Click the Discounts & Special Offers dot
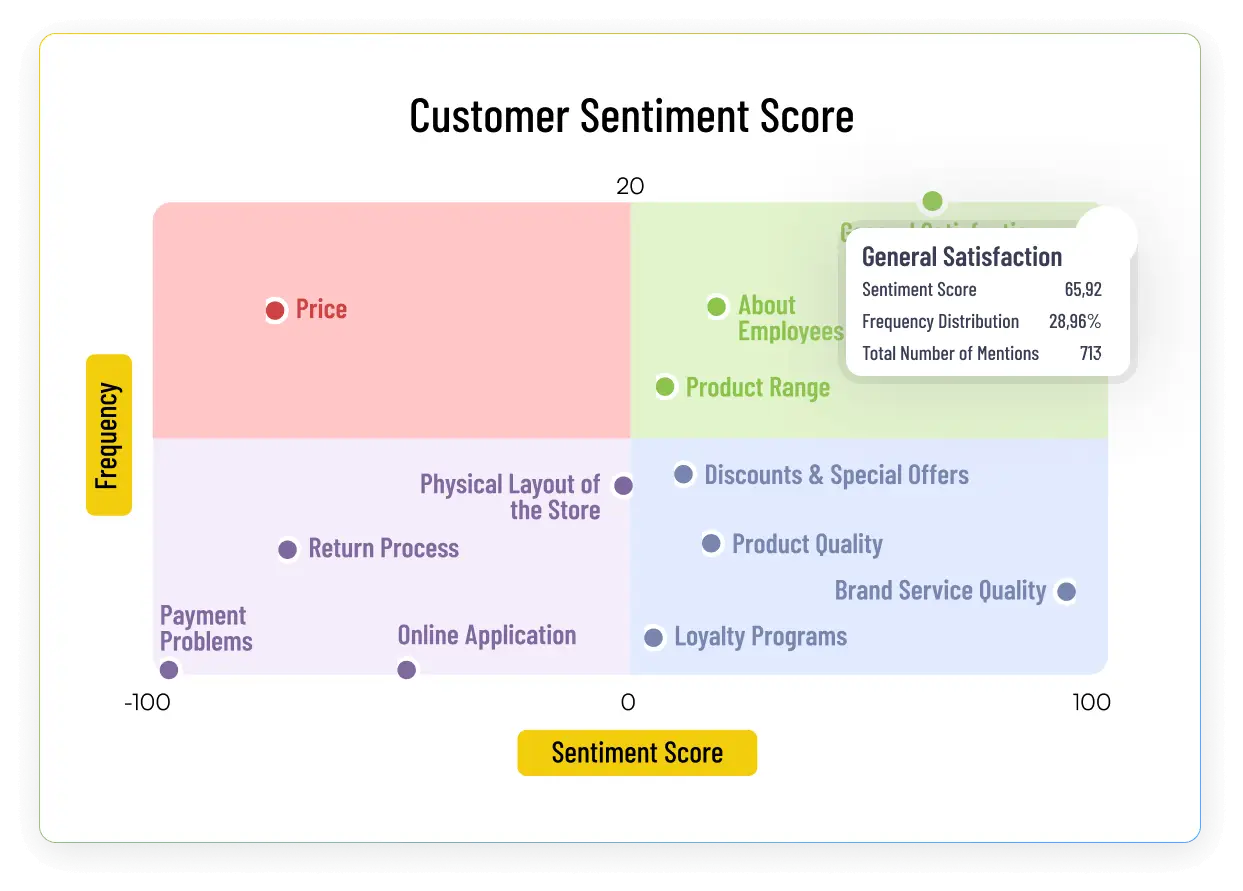 pos(684,474)
